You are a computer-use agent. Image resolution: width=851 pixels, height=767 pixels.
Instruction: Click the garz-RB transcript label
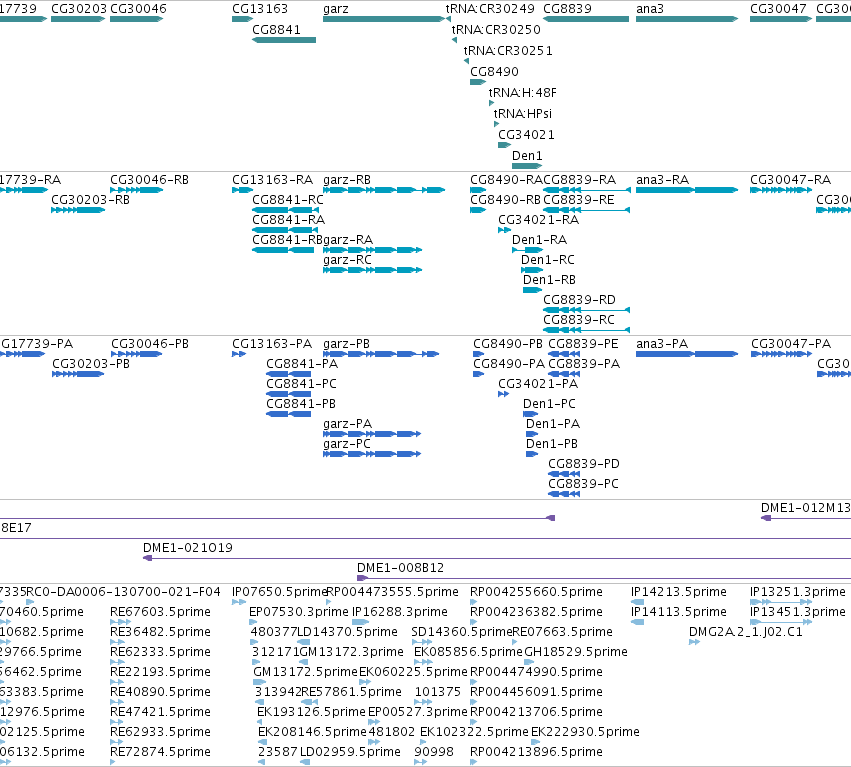point(347,180)
